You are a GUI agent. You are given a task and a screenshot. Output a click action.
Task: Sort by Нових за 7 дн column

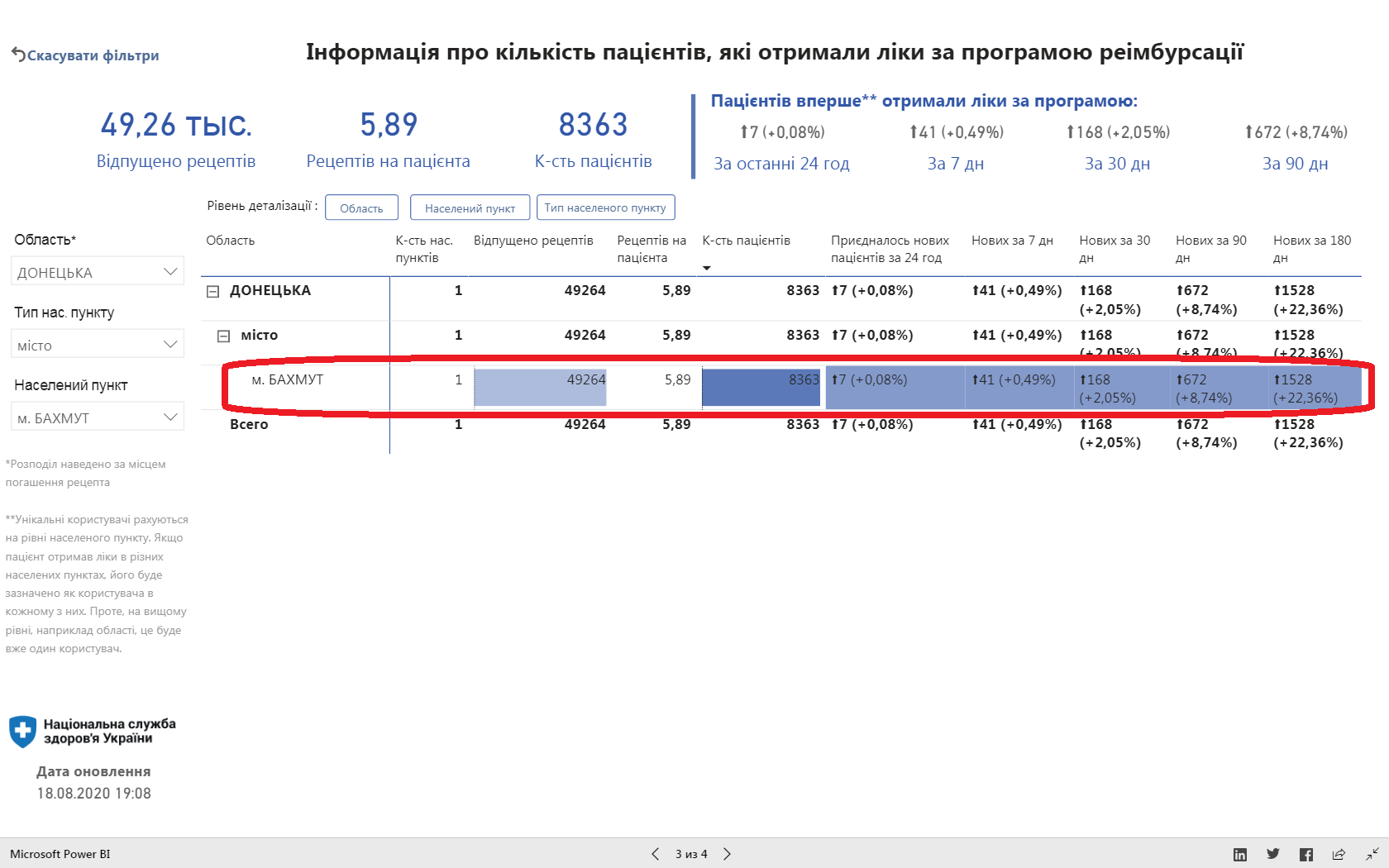click(x=1012, y=241)
